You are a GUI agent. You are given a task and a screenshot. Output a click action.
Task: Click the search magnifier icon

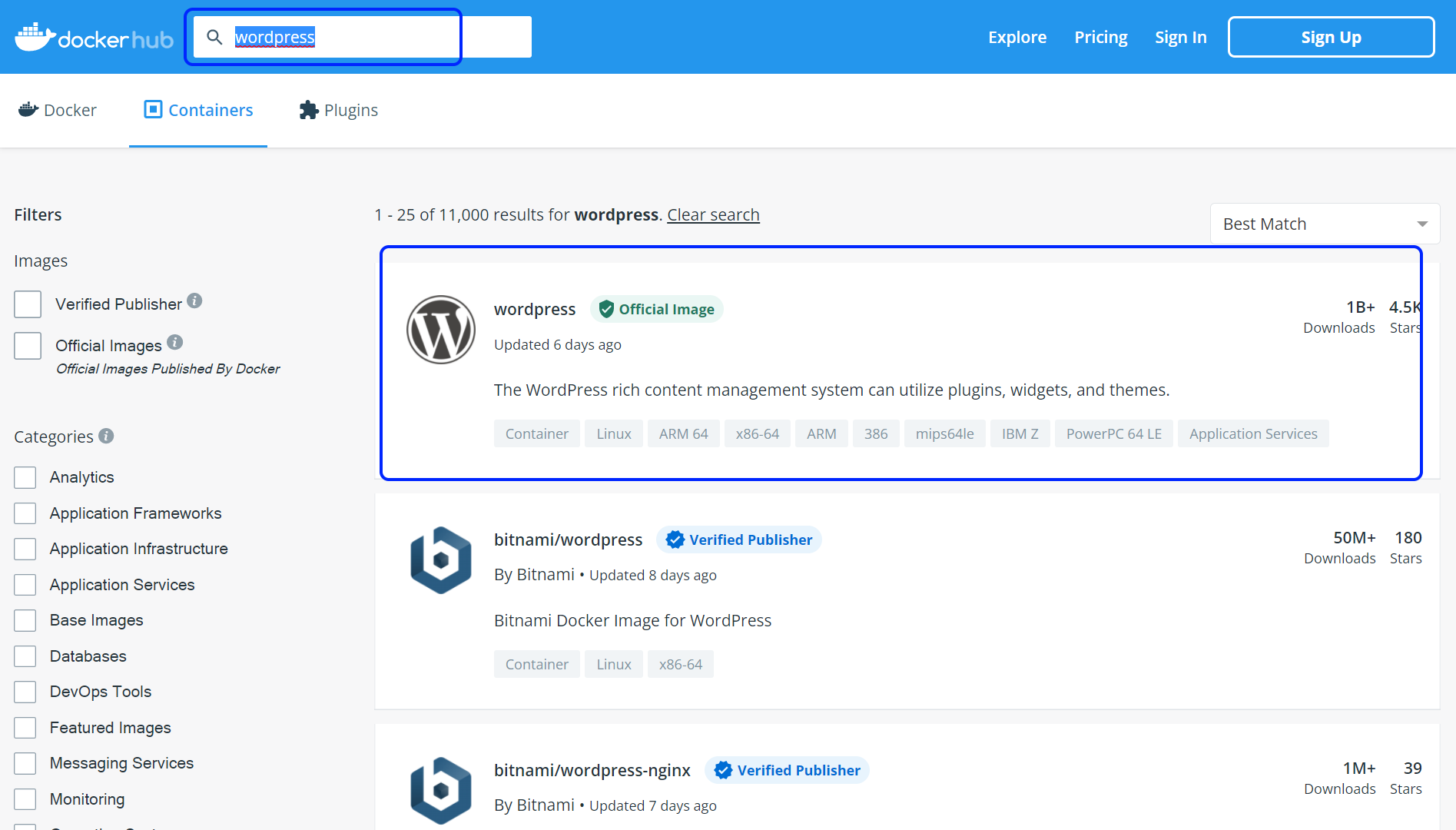(214, 37)
